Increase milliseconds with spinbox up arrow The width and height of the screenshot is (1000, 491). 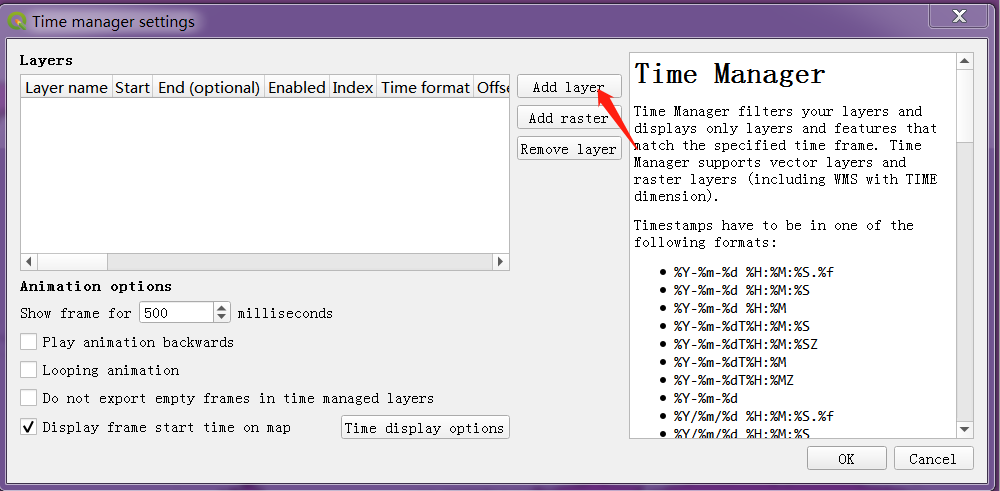point(222,308)
